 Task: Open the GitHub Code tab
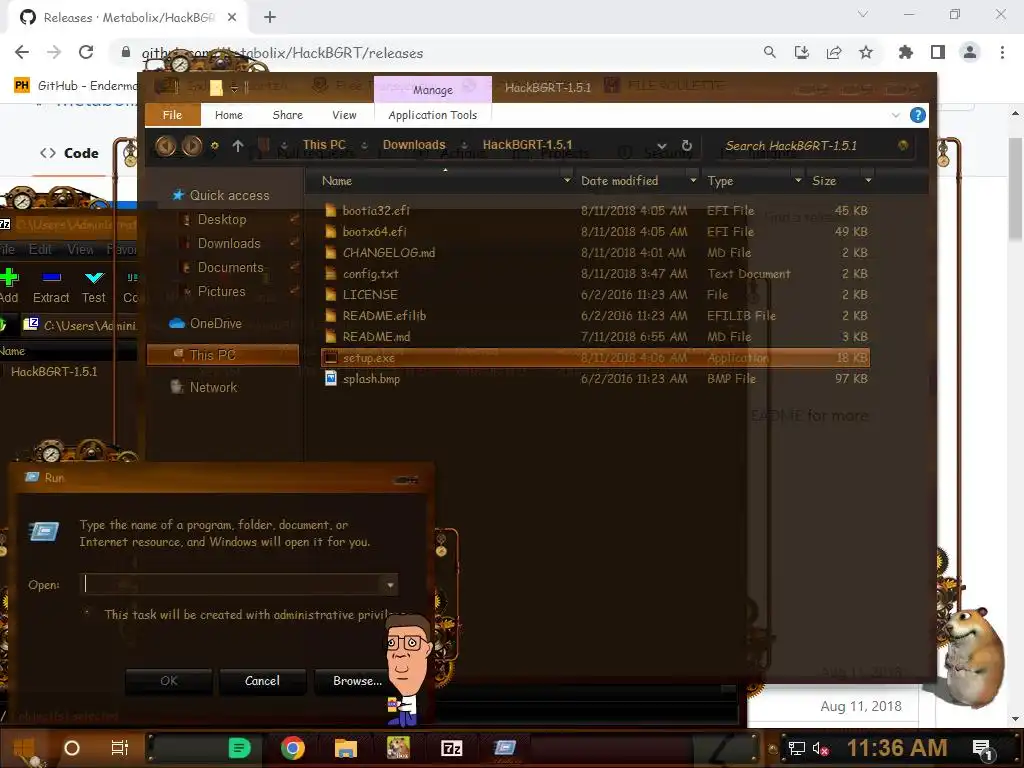pos(69,153)
